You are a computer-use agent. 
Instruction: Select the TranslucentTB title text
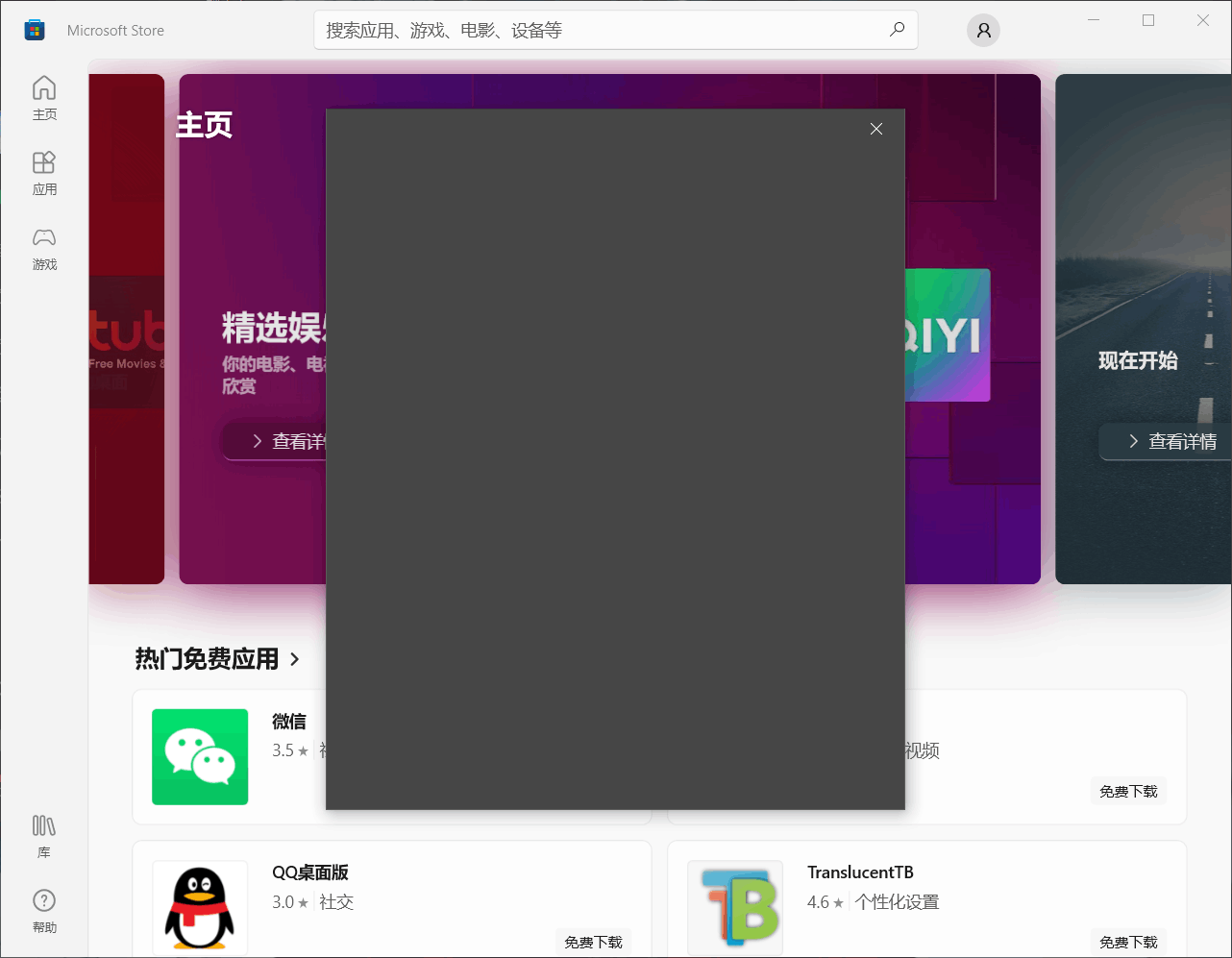click(860, 872)
